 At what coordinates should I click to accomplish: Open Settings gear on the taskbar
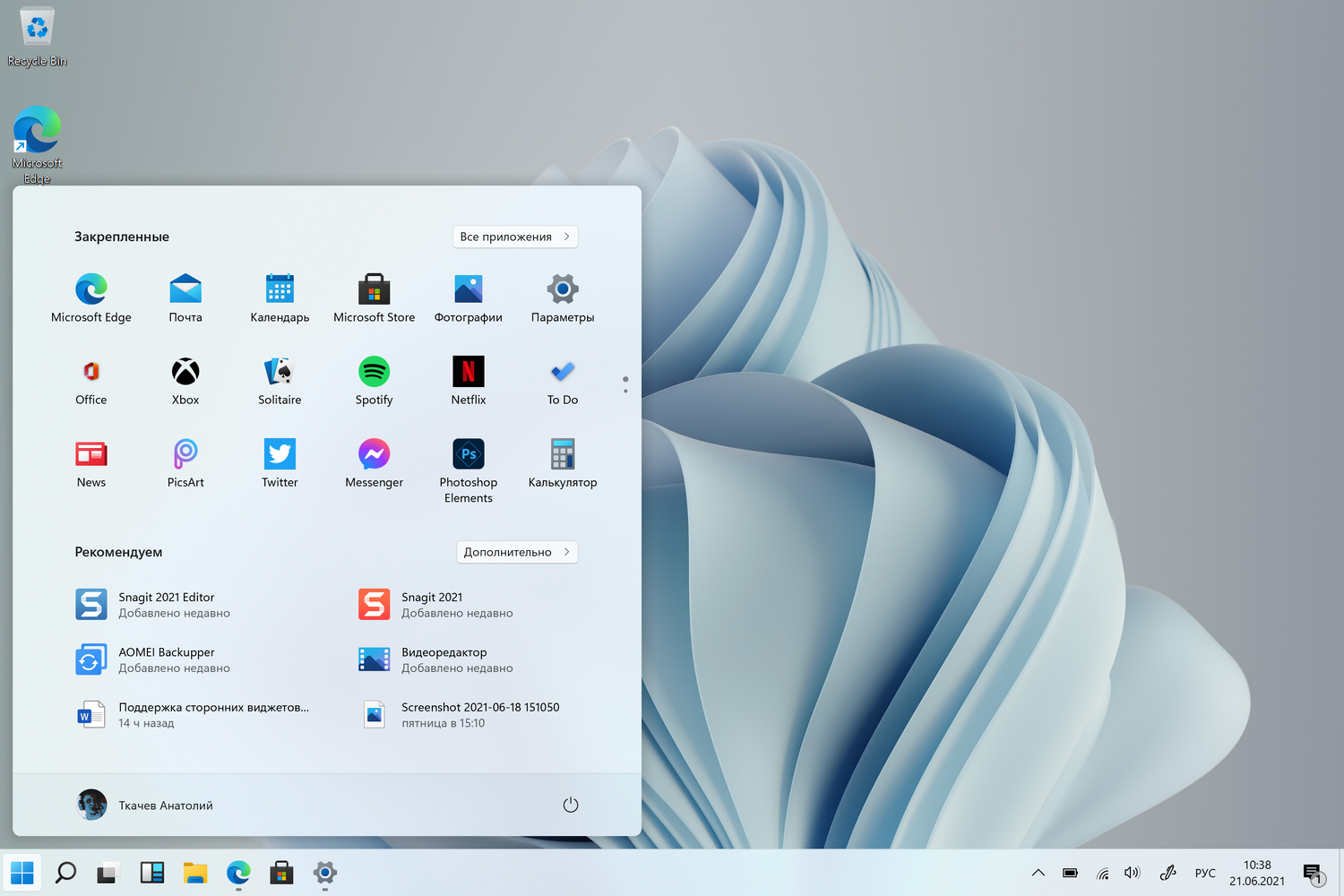[x=325, y=872]
